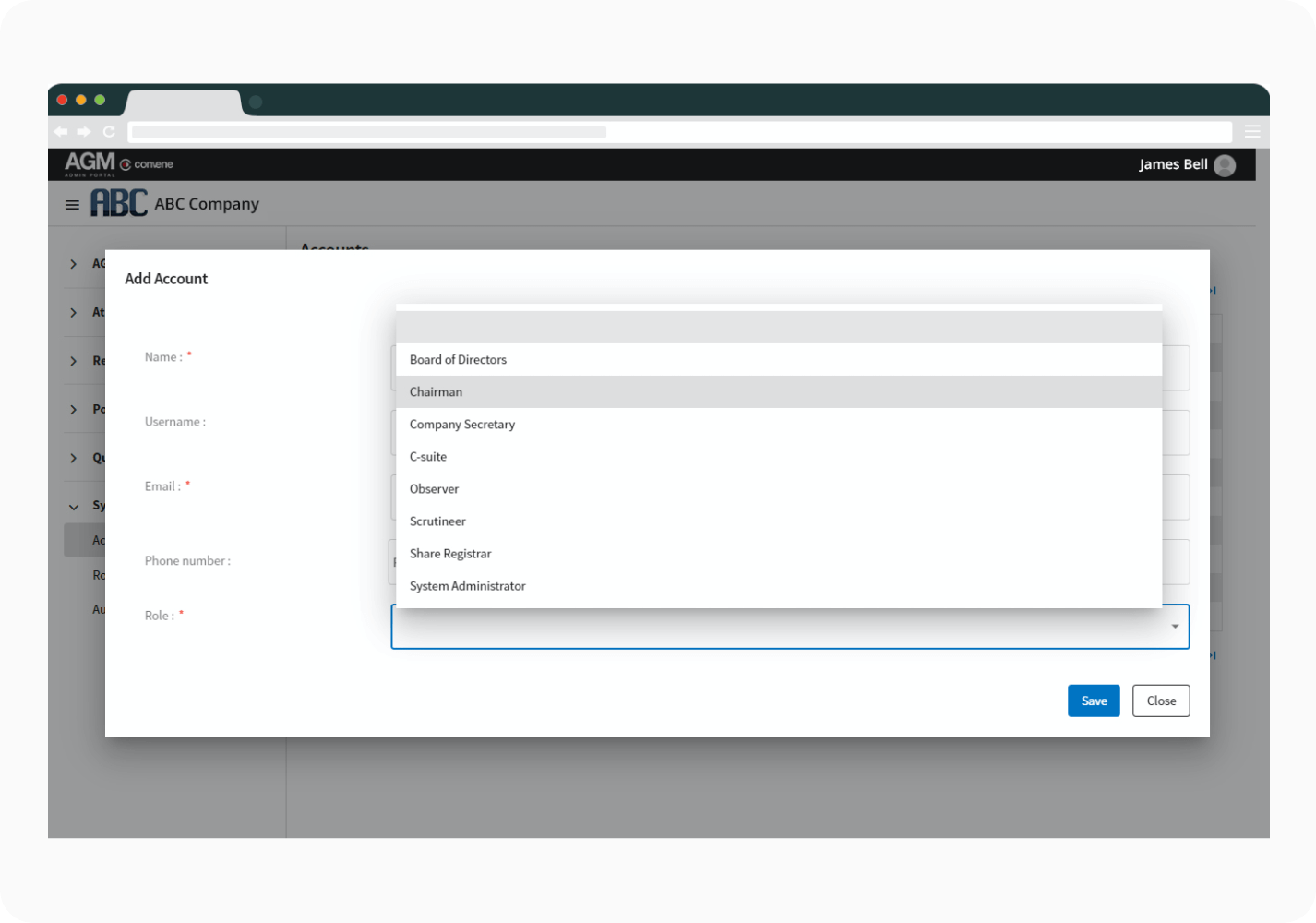1316x923 pixels.
Task: Select Chairman from the role list
Action: point(436,392)
